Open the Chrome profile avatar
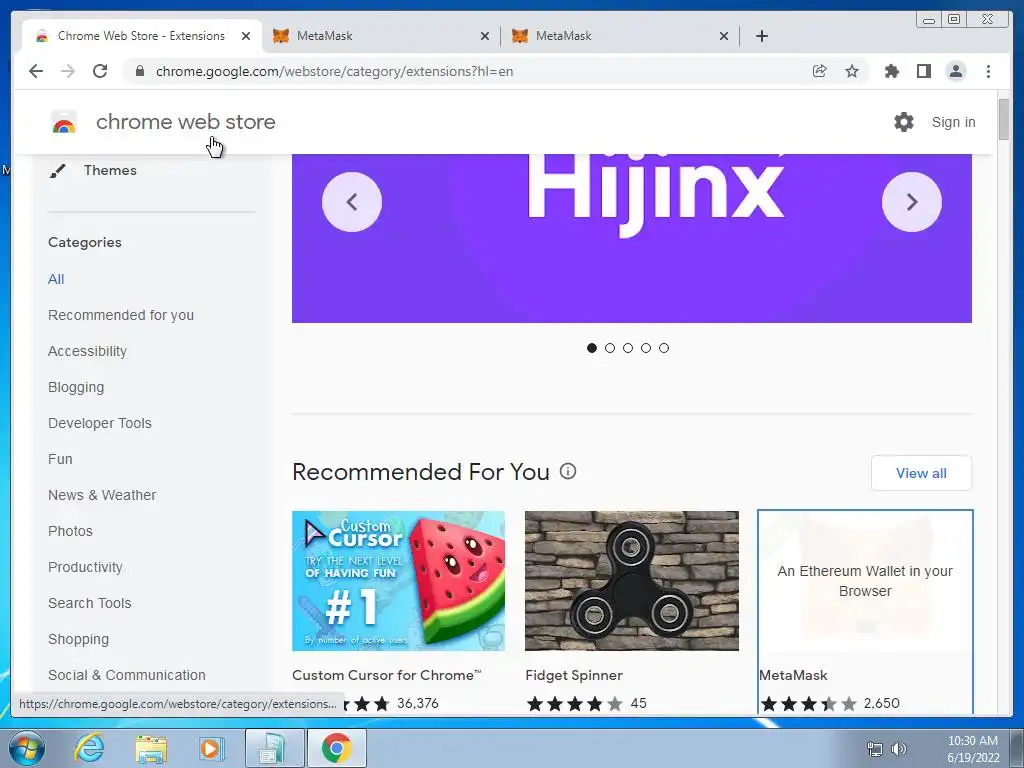Image resolution: width=1024 pixels, height=768 pixels. [955, 71]
